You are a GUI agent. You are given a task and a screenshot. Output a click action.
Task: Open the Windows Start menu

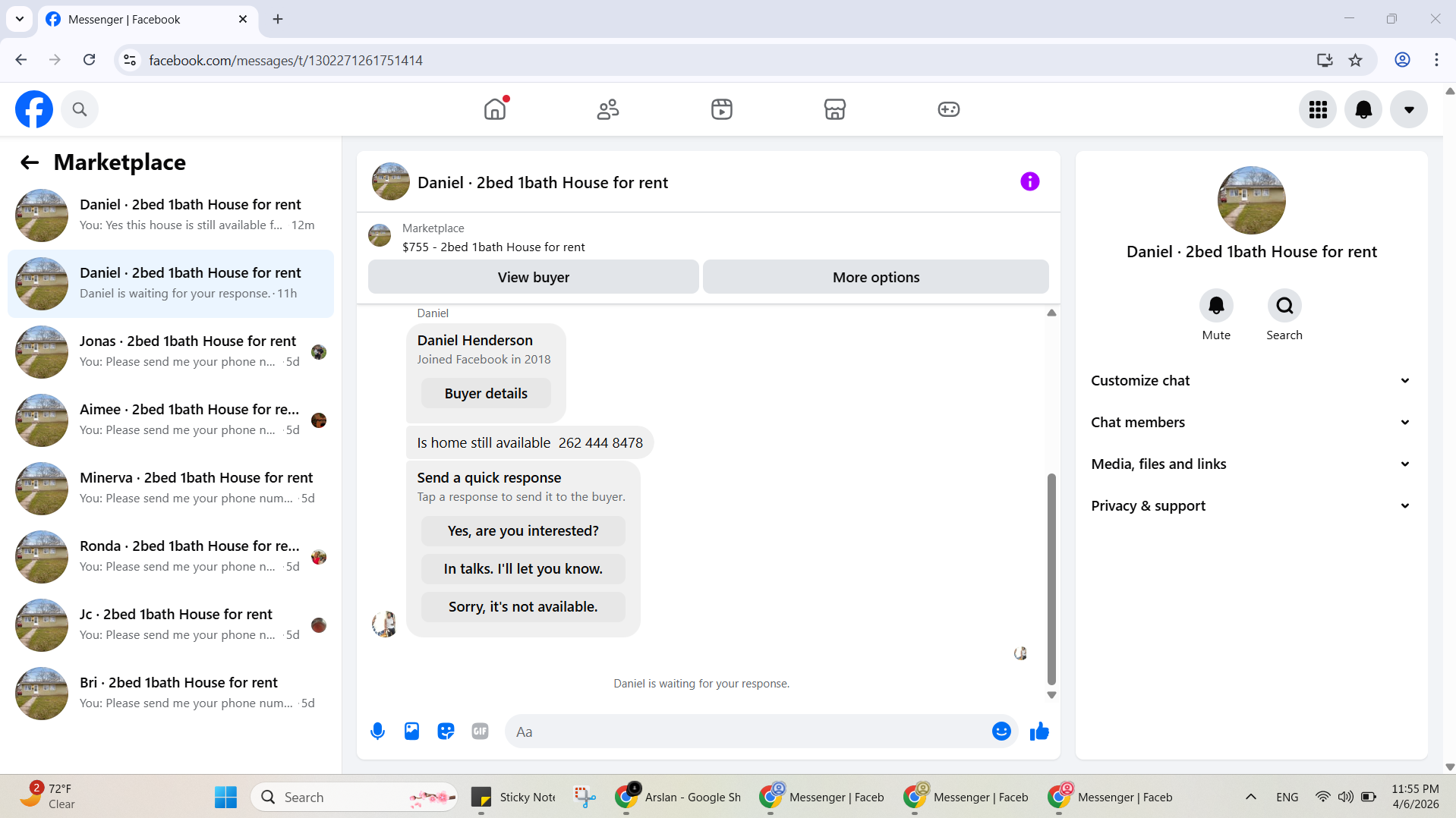point(225,798)
